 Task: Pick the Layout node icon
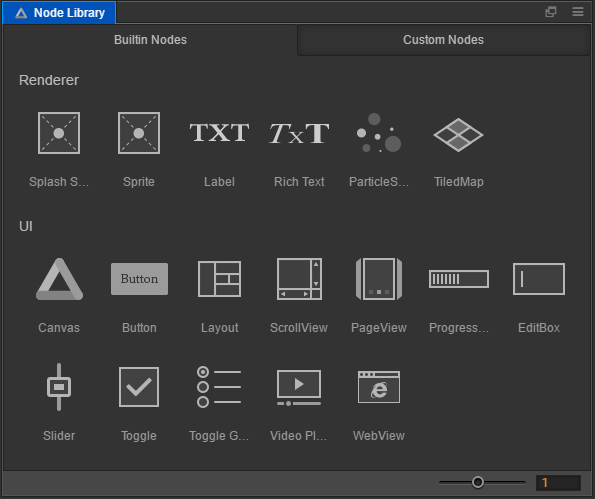pyautogui.click(x=219, y=279)
